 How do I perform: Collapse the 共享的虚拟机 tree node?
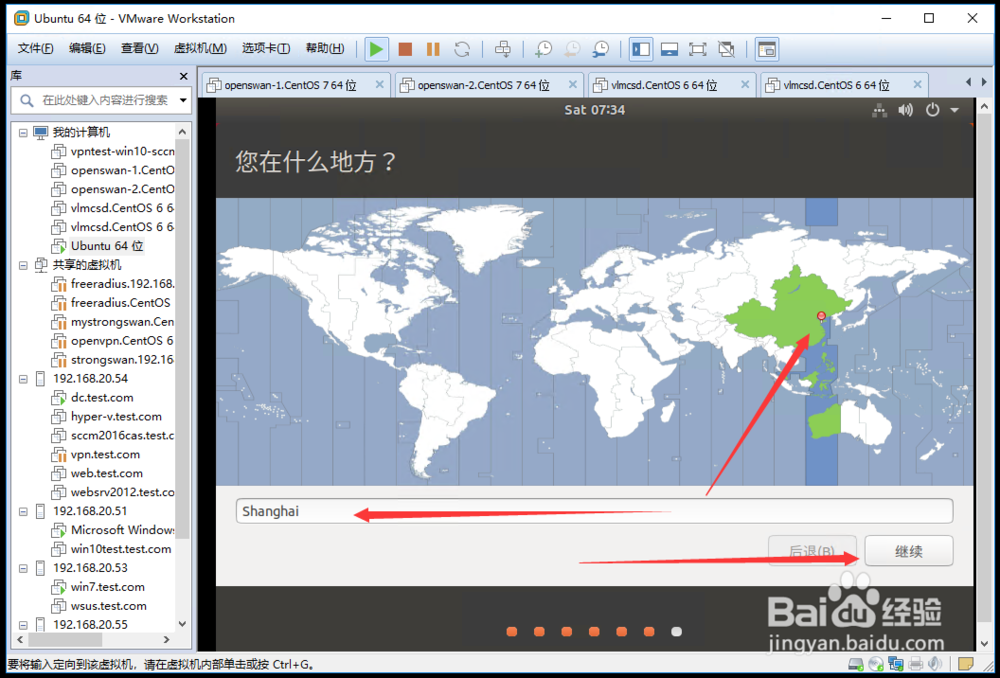pyautogui.click(x=24, y=265)
